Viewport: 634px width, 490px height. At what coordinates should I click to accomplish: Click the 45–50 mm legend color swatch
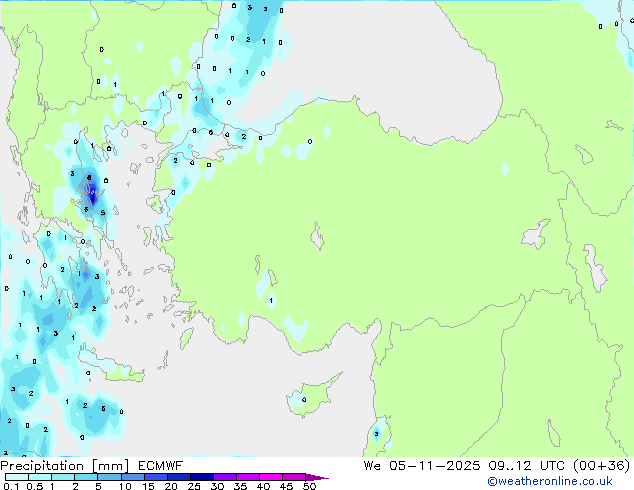(294, 477)
